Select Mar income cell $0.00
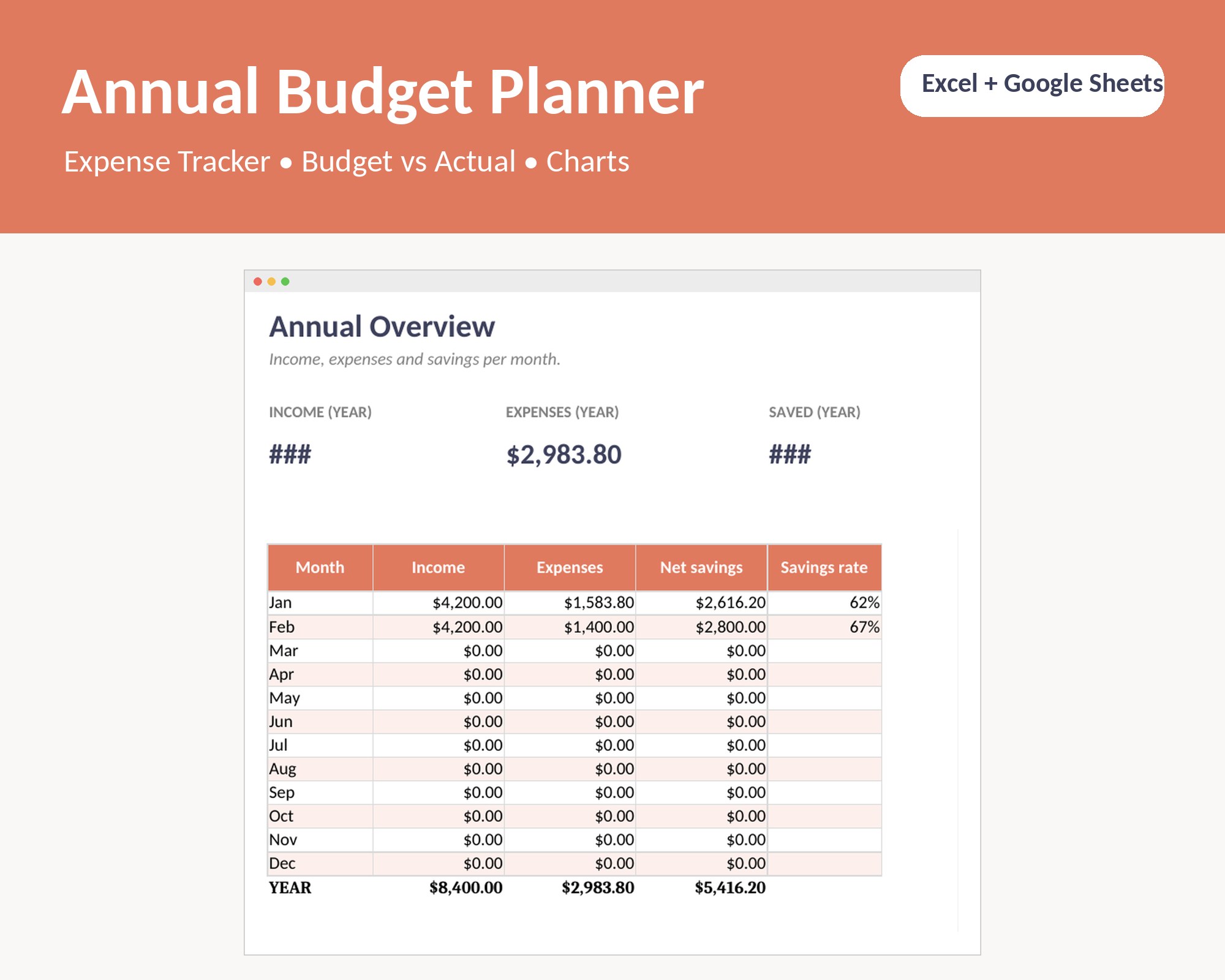This screenshot has height=980, width=1225. coord(439,650)
